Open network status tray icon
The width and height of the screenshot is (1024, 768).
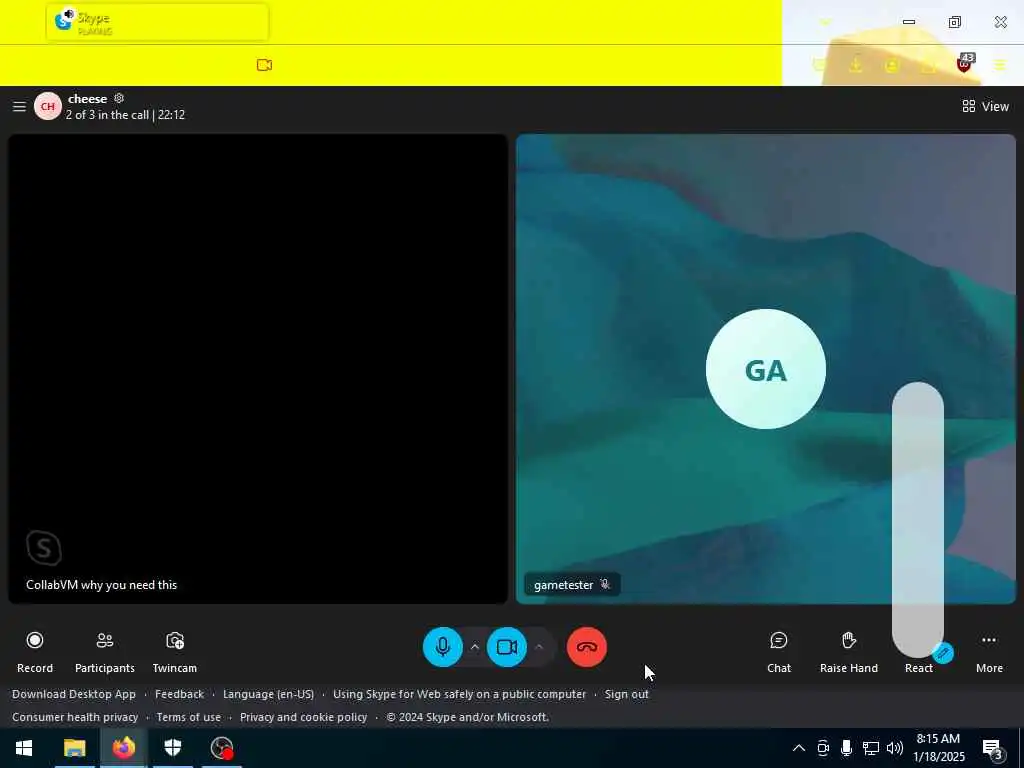point(871,748)
